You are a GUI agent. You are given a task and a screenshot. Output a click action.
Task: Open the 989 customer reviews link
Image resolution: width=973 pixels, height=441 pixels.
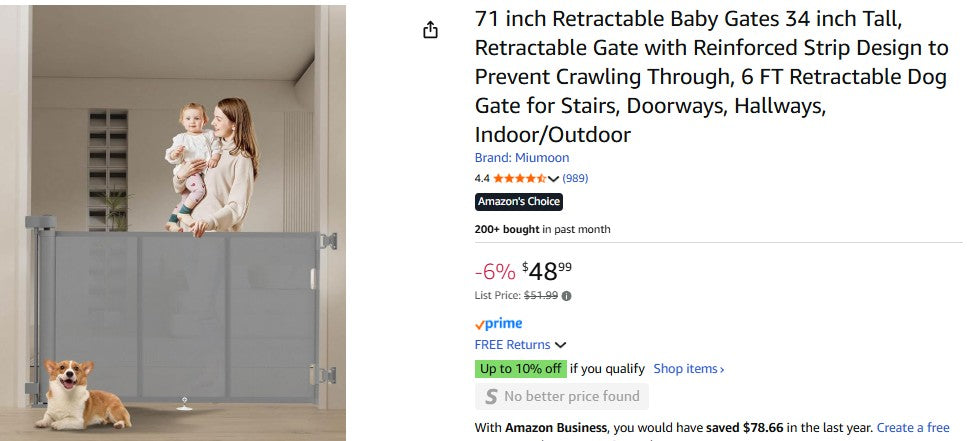575,179
